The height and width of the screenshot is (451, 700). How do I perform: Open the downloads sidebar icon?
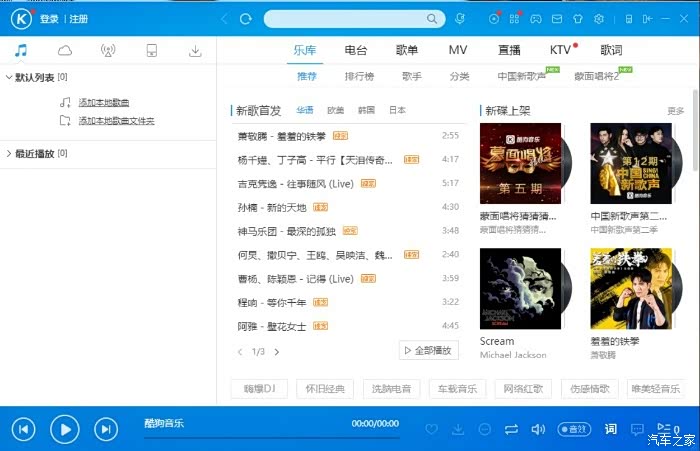195,50
